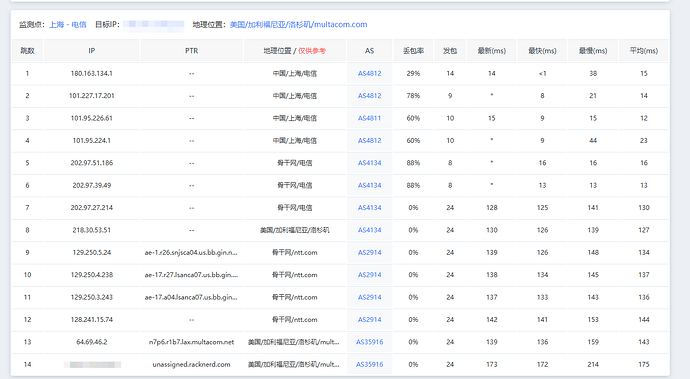Open AS2914 link for IP 129.250.5.24
Image resolution: width=690 pixels, height=379 pixels.
[370, 252]
